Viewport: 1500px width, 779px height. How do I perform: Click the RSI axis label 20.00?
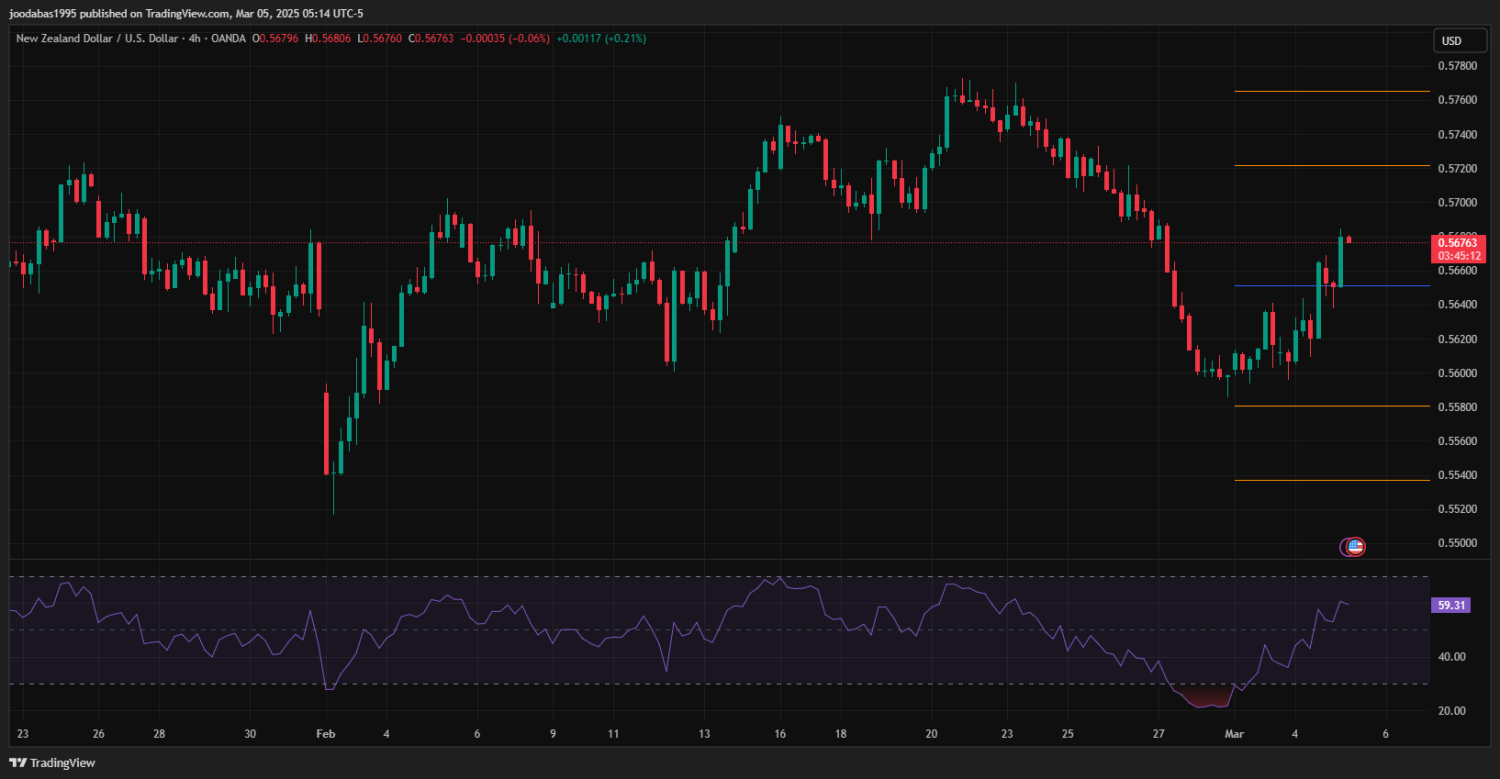pyautogui.click(x=1452, y=711)
